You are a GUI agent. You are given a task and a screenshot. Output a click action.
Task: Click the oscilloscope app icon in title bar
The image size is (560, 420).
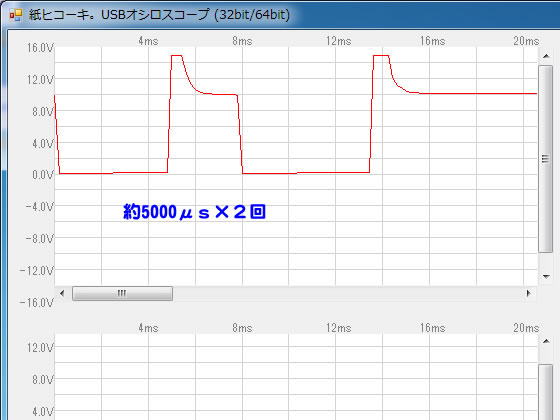point(16,15)
